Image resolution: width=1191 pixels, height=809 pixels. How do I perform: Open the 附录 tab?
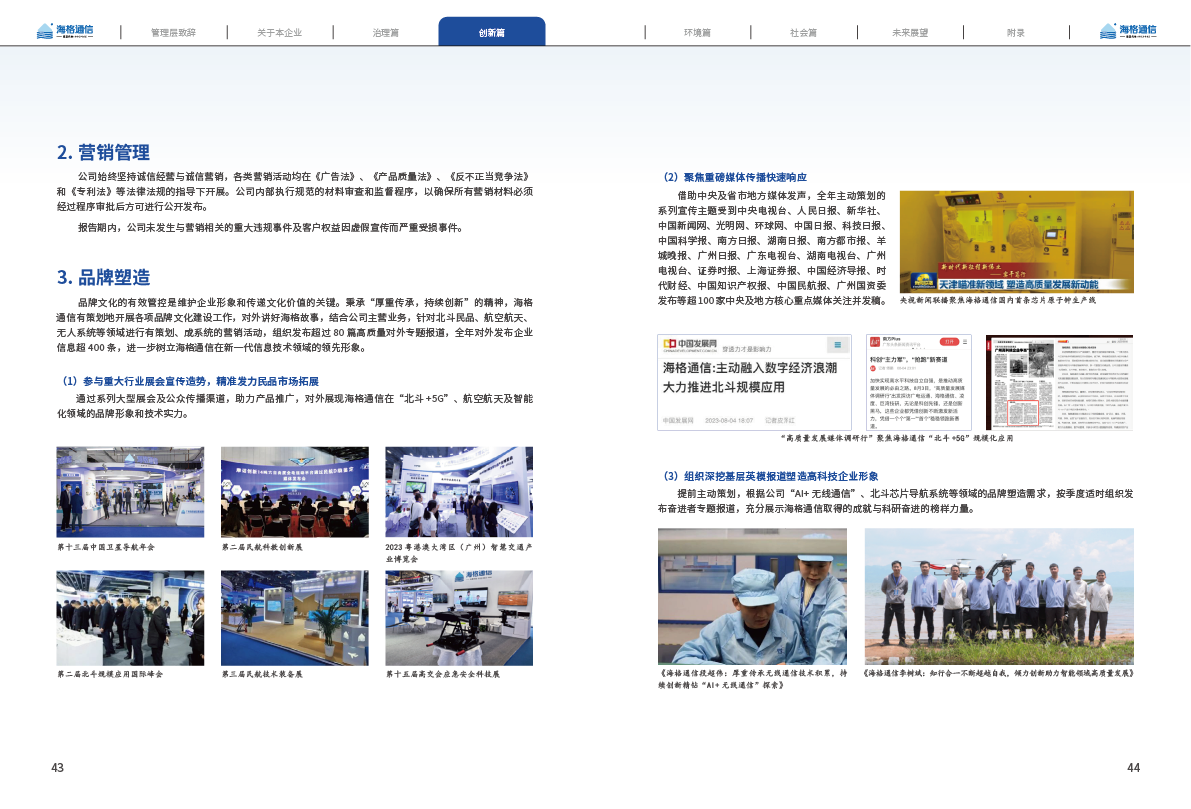(x=1015, y=32)
